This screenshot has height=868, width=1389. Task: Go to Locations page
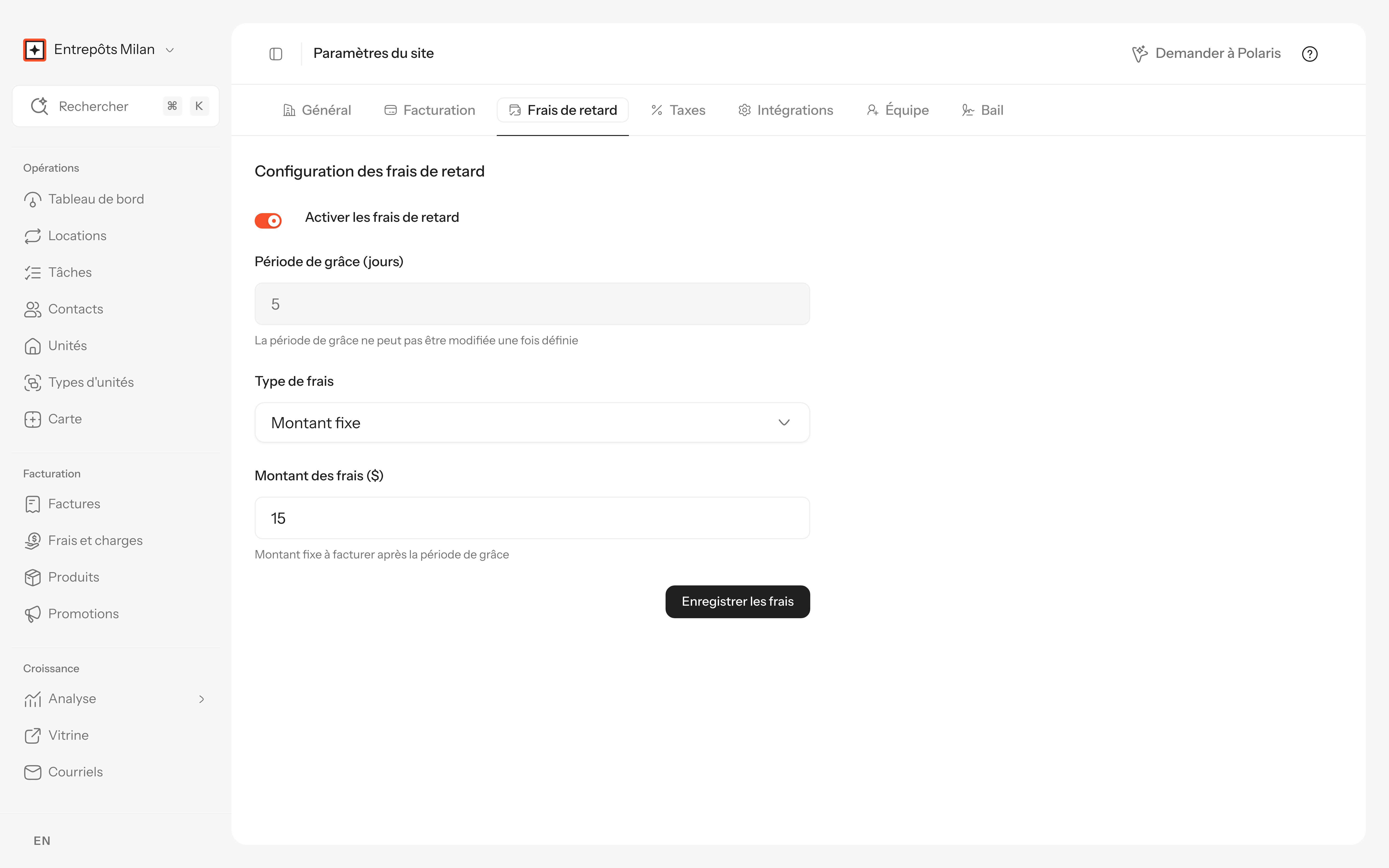pyautogui.click(x=77, y=236)
